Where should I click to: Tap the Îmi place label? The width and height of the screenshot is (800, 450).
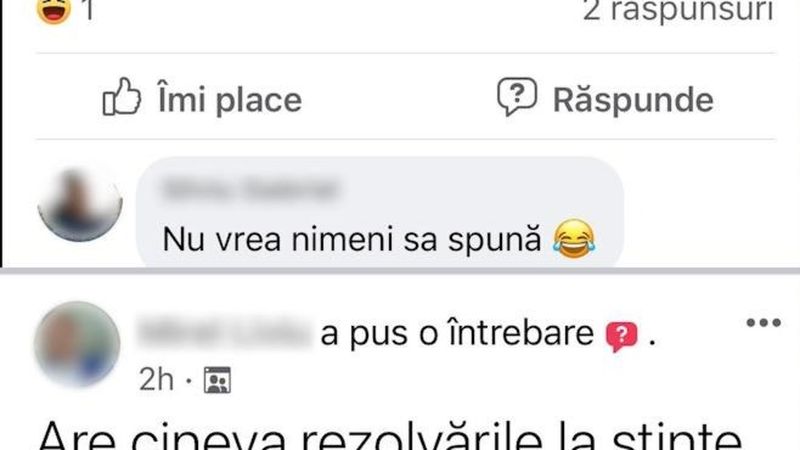tap(230, 99)
